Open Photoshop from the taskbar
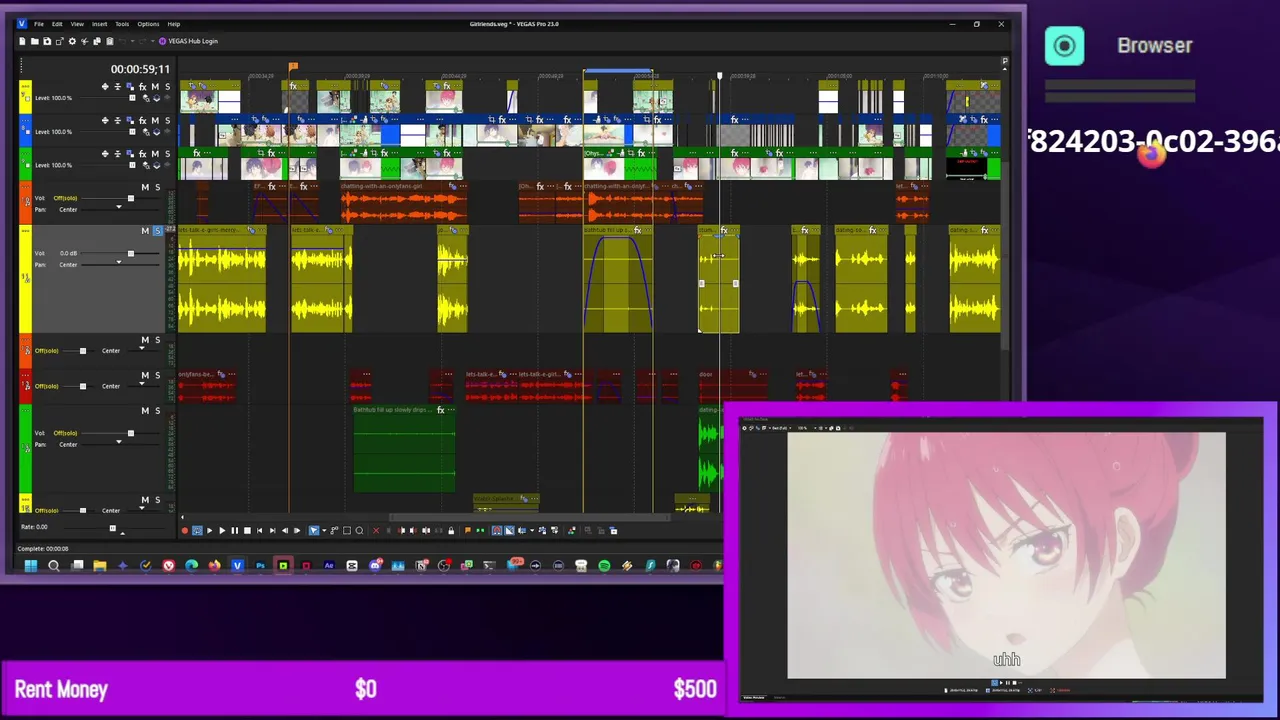This screenshot has width=1280, height=720. click(261, 566)
